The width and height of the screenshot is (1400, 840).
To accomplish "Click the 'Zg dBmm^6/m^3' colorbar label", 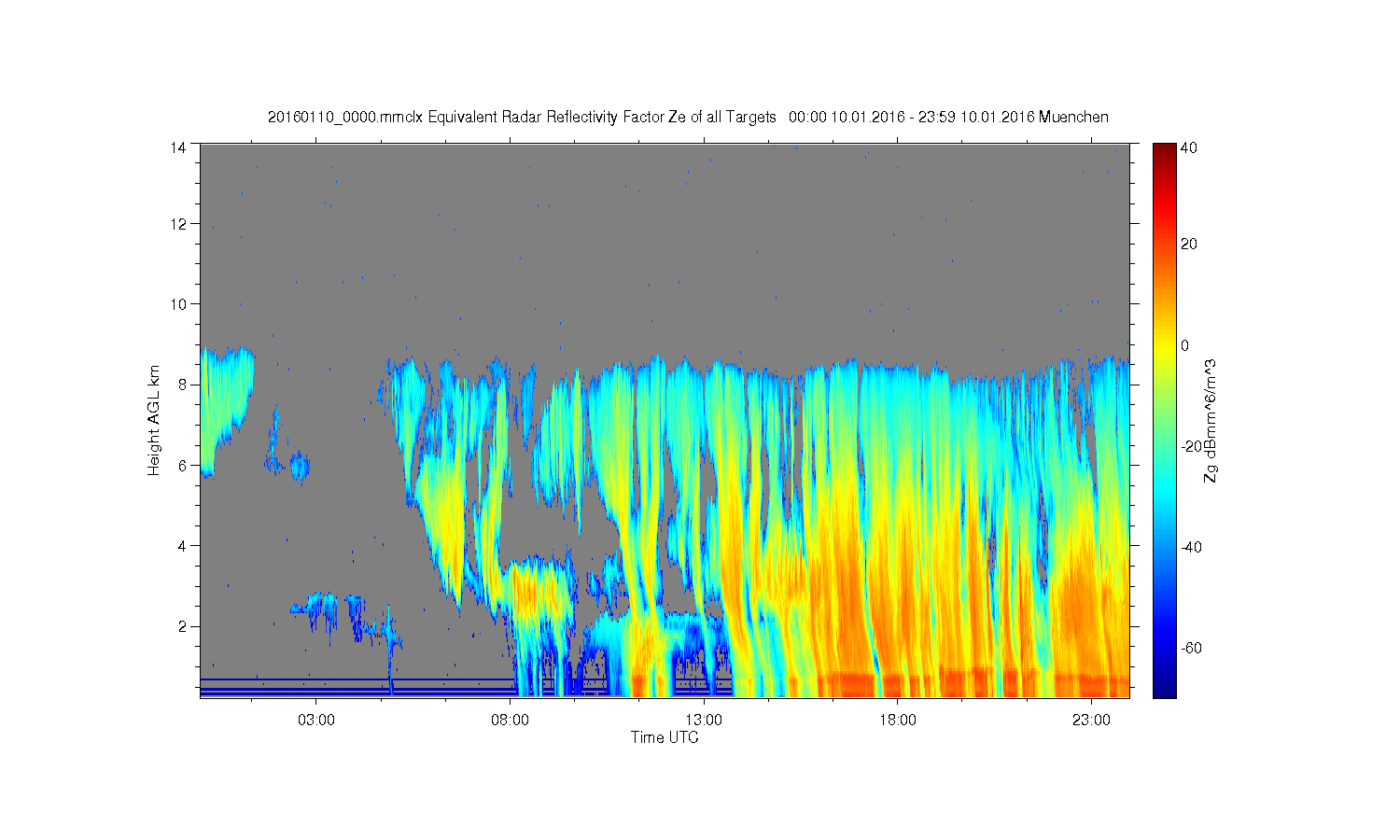I will click(1210, 420).
